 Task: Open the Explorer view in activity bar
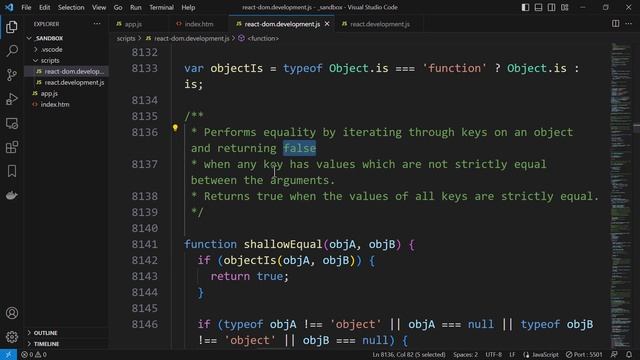[12, 27]
